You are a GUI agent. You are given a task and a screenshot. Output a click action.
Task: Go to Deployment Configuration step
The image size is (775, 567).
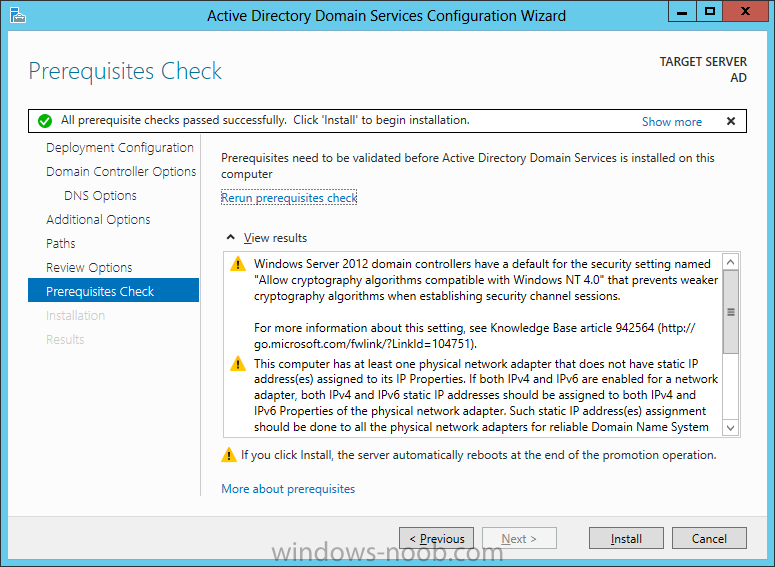(x=120, y=148)
